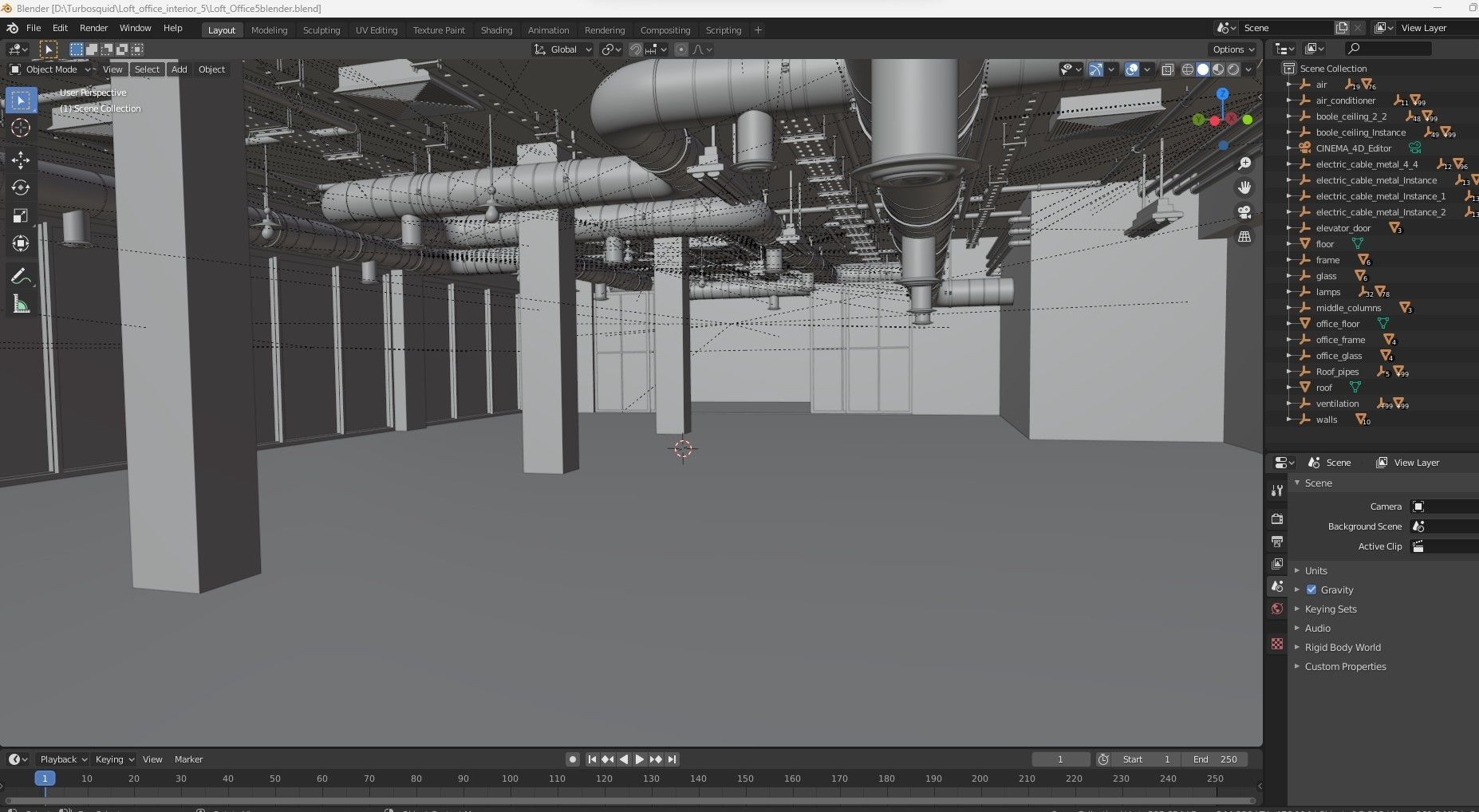Click the Blender logo menu icon
The height and width of the screenshot is (812, 1479).
click(x=12, y=28)
